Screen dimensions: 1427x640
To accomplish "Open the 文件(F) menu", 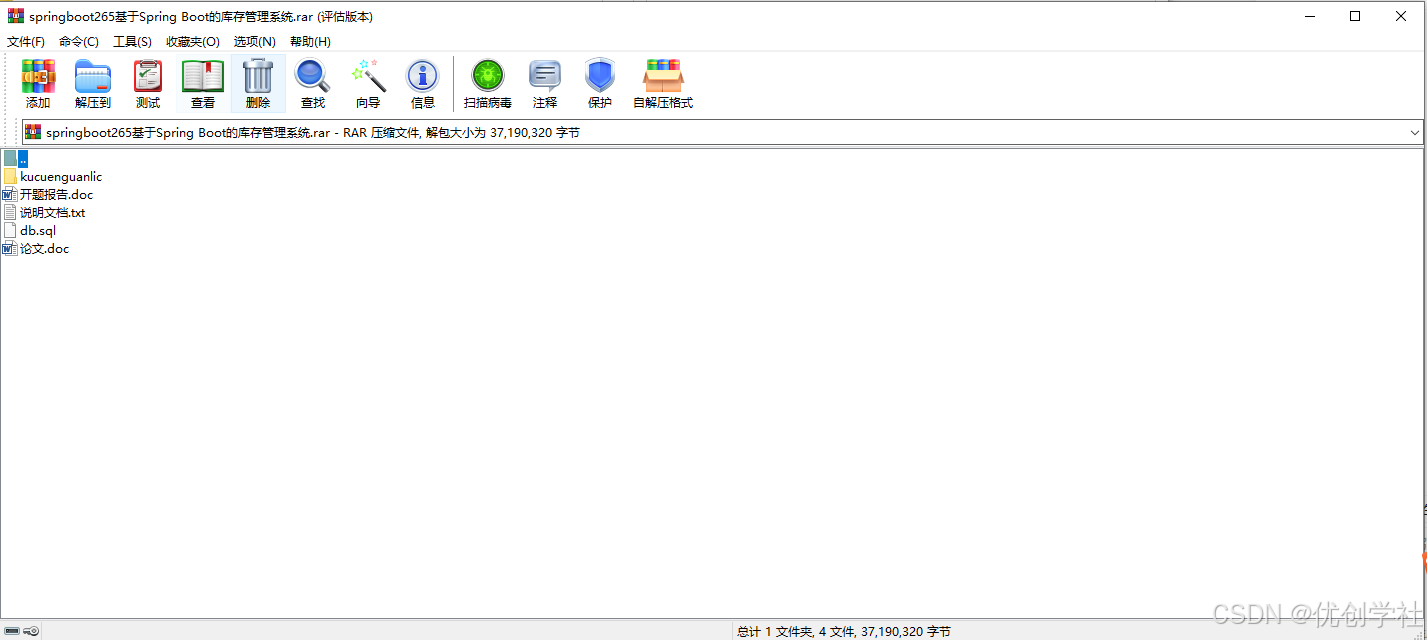I will 26,41.
